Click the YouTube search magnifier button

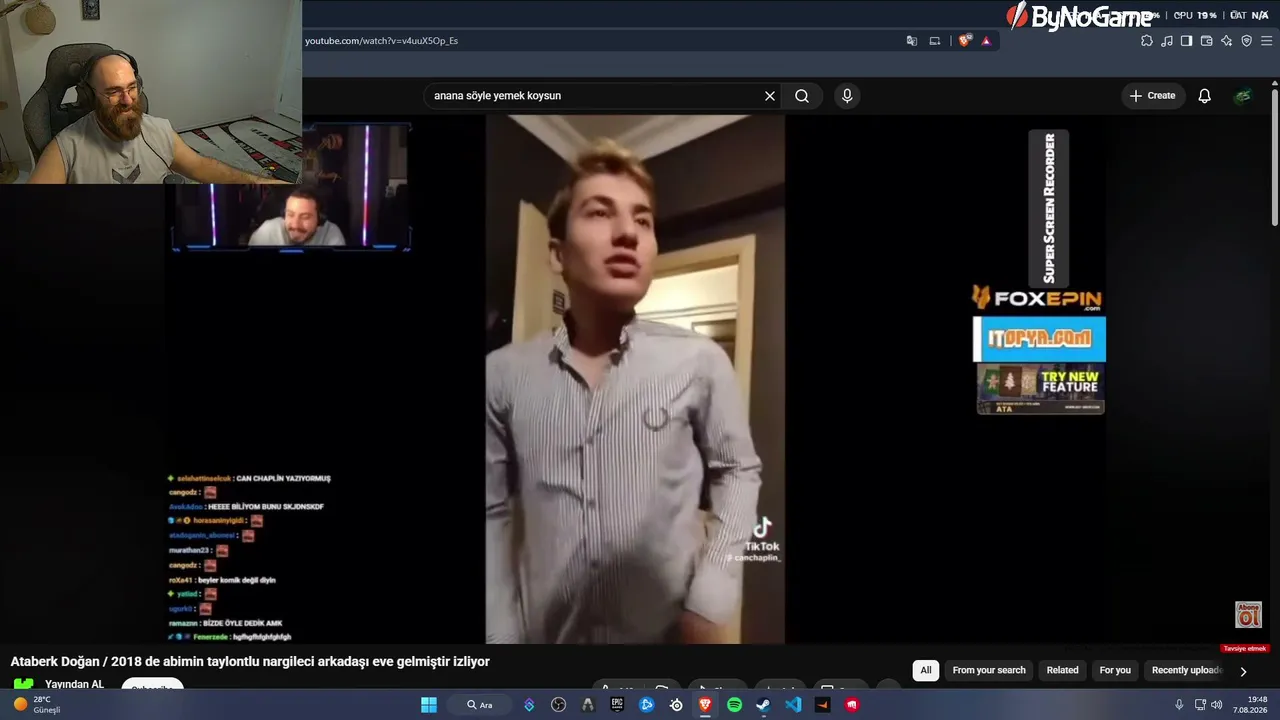pyautogui.click(x=802, y=96)
